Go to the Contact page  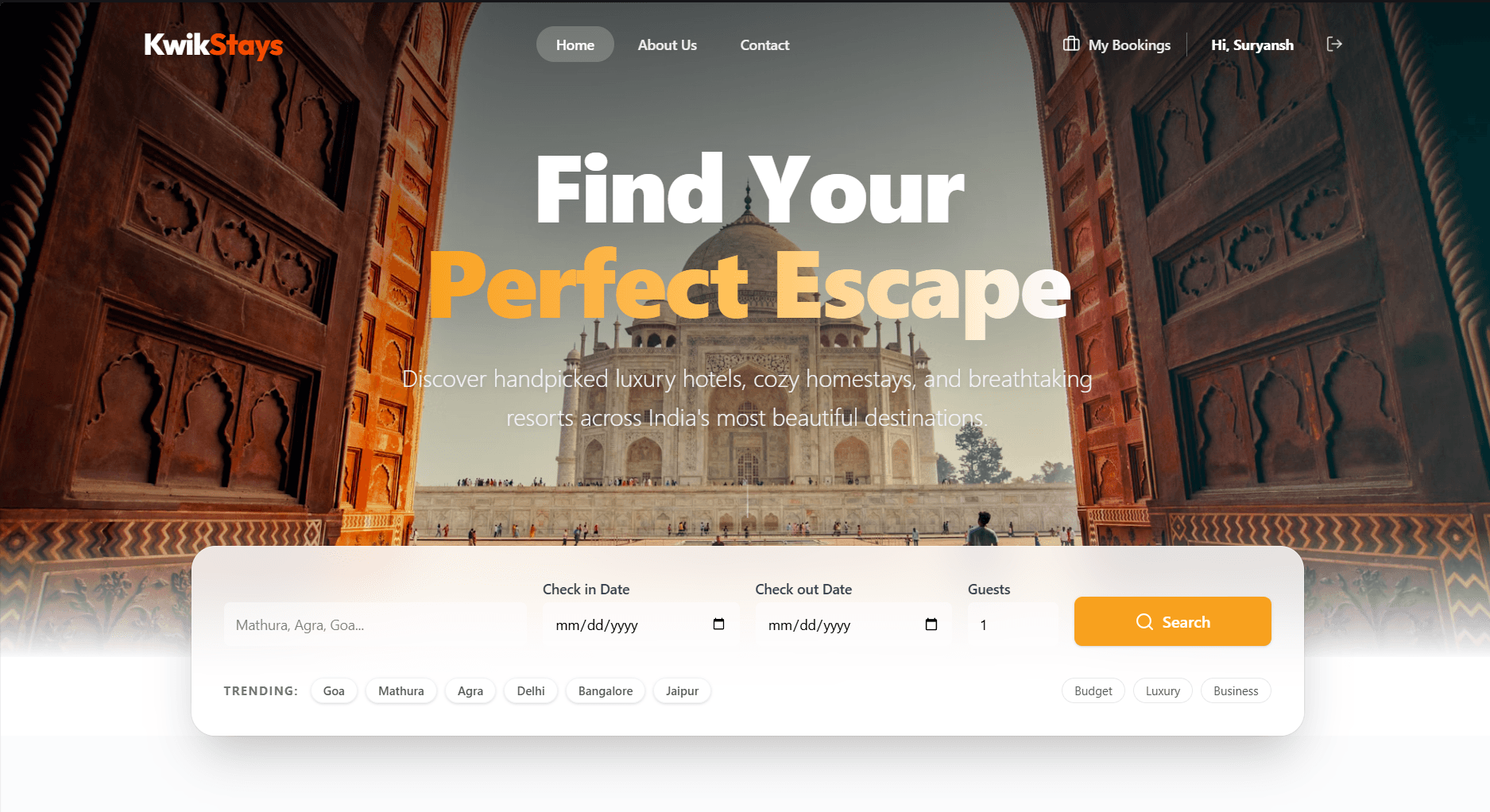point(764,45)
